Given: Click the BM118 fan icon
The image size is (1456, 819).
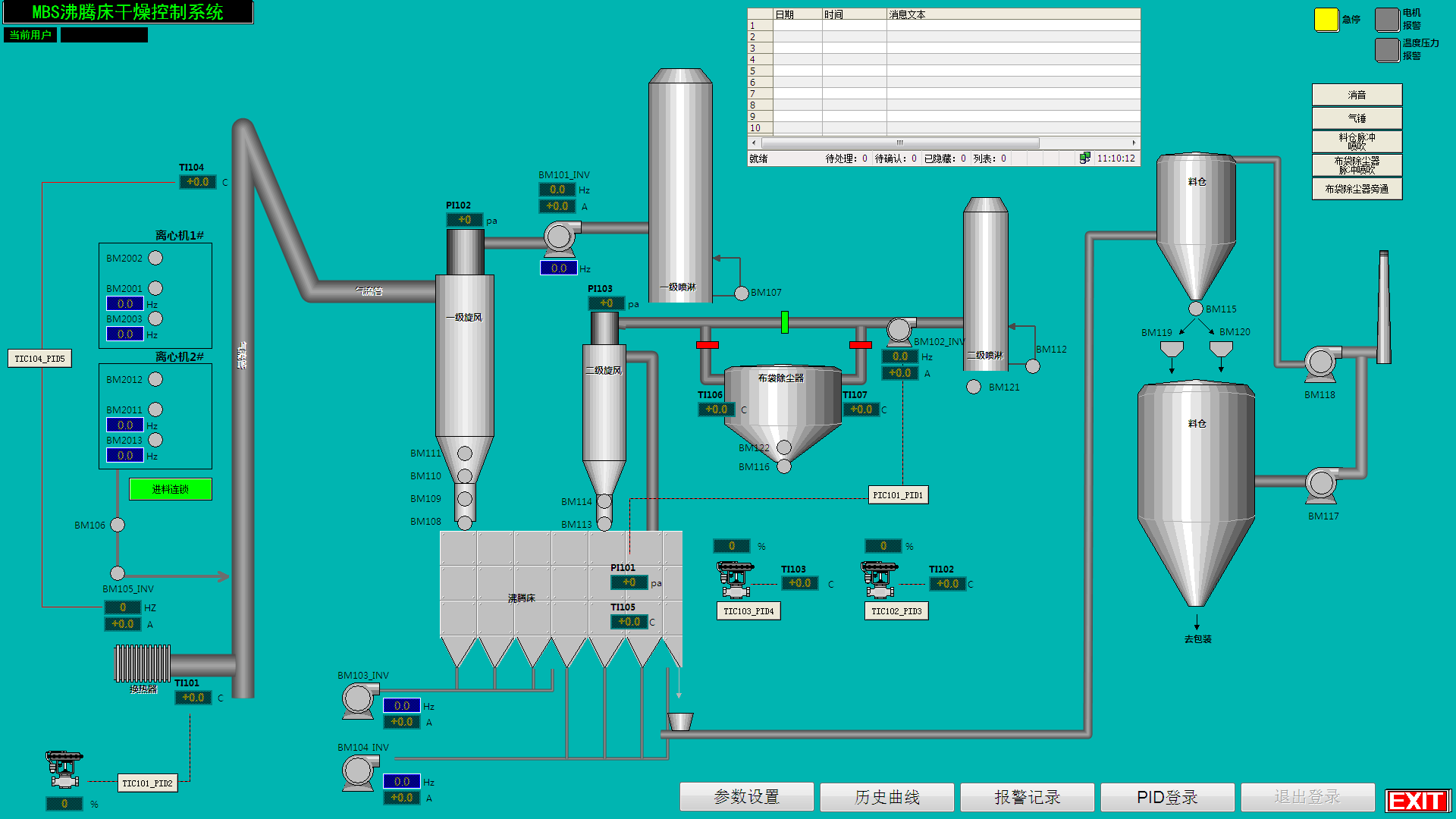Looking at the screenshot, I should [1322, 364].
